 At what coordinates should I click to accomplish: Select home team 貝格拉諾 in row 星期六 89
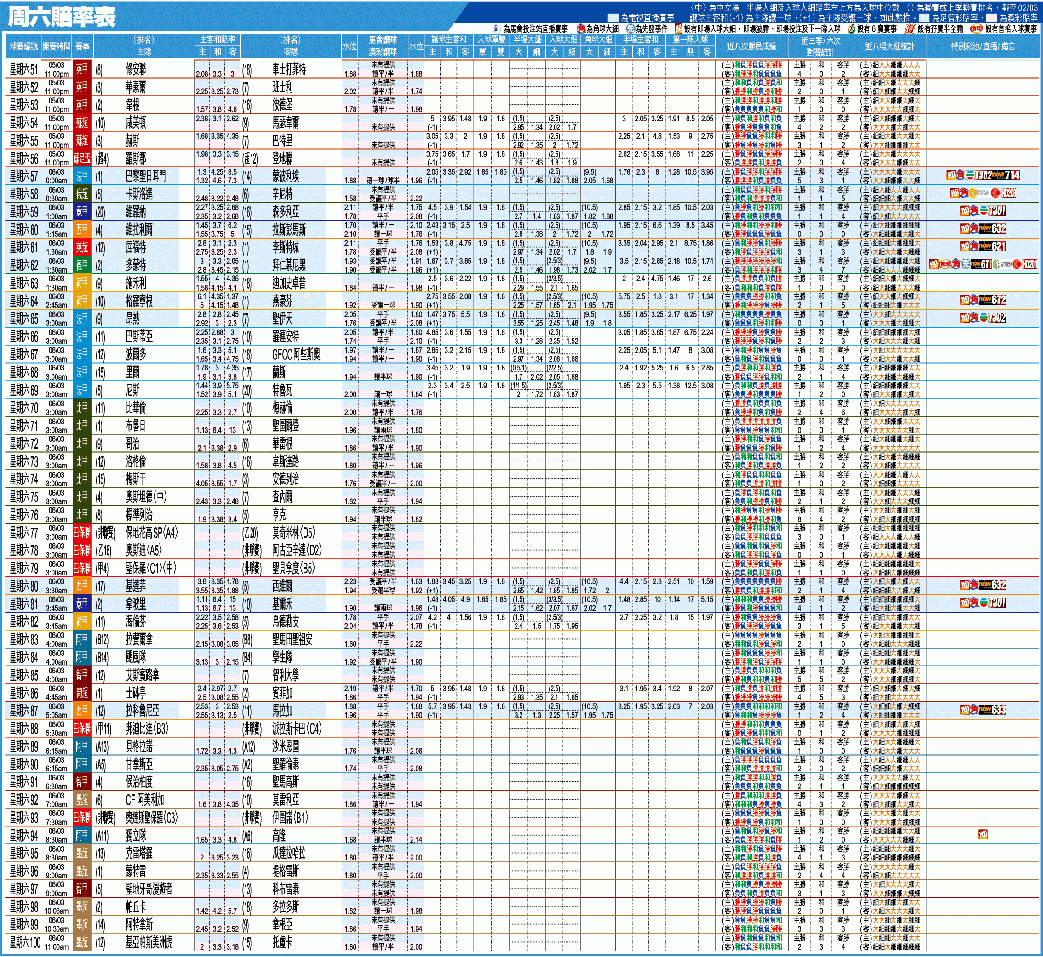(x=139, y=746)
